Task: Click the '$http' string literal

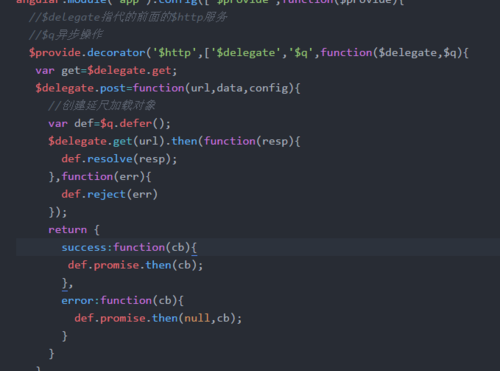Action: coord(174,53)
